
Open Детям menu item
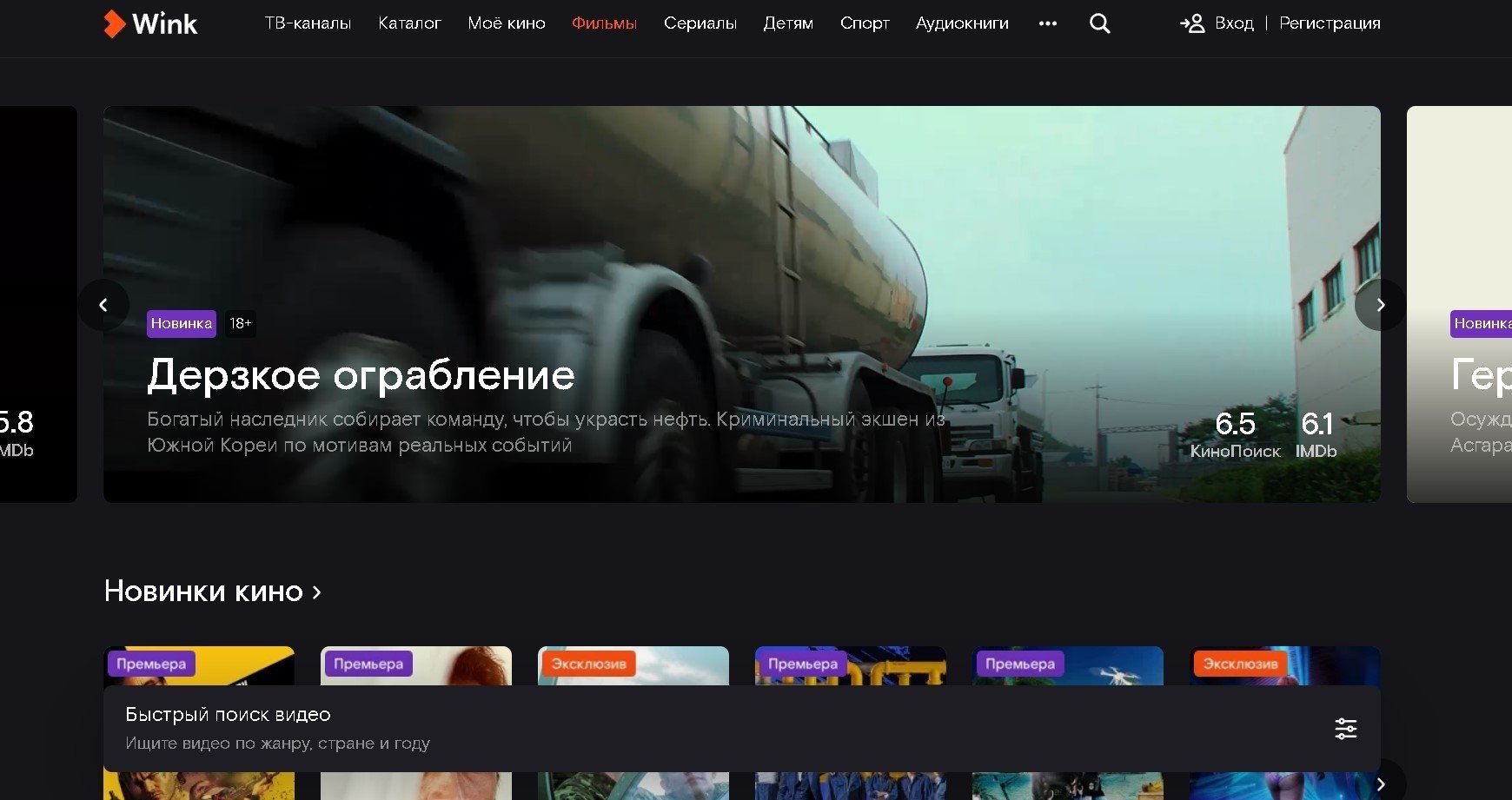[788, 23]
